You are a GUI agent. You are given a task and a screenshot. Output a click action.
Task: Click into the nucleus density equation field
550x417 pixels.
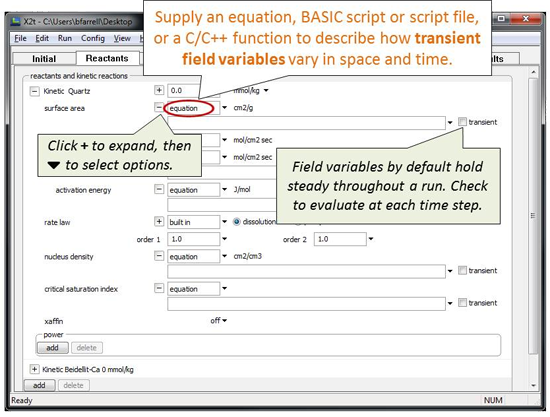click(306, 271)
